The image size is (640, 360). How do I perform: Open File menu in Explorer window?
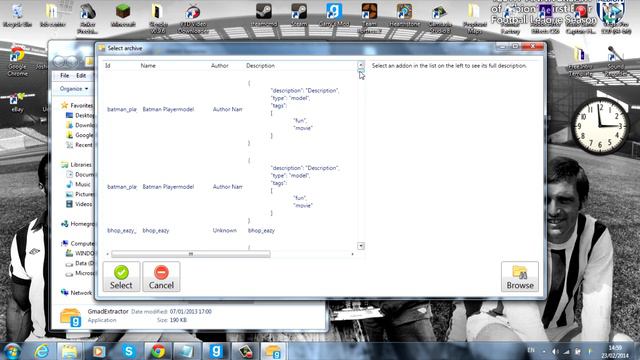pyautogui.click(x=64, y=76)
